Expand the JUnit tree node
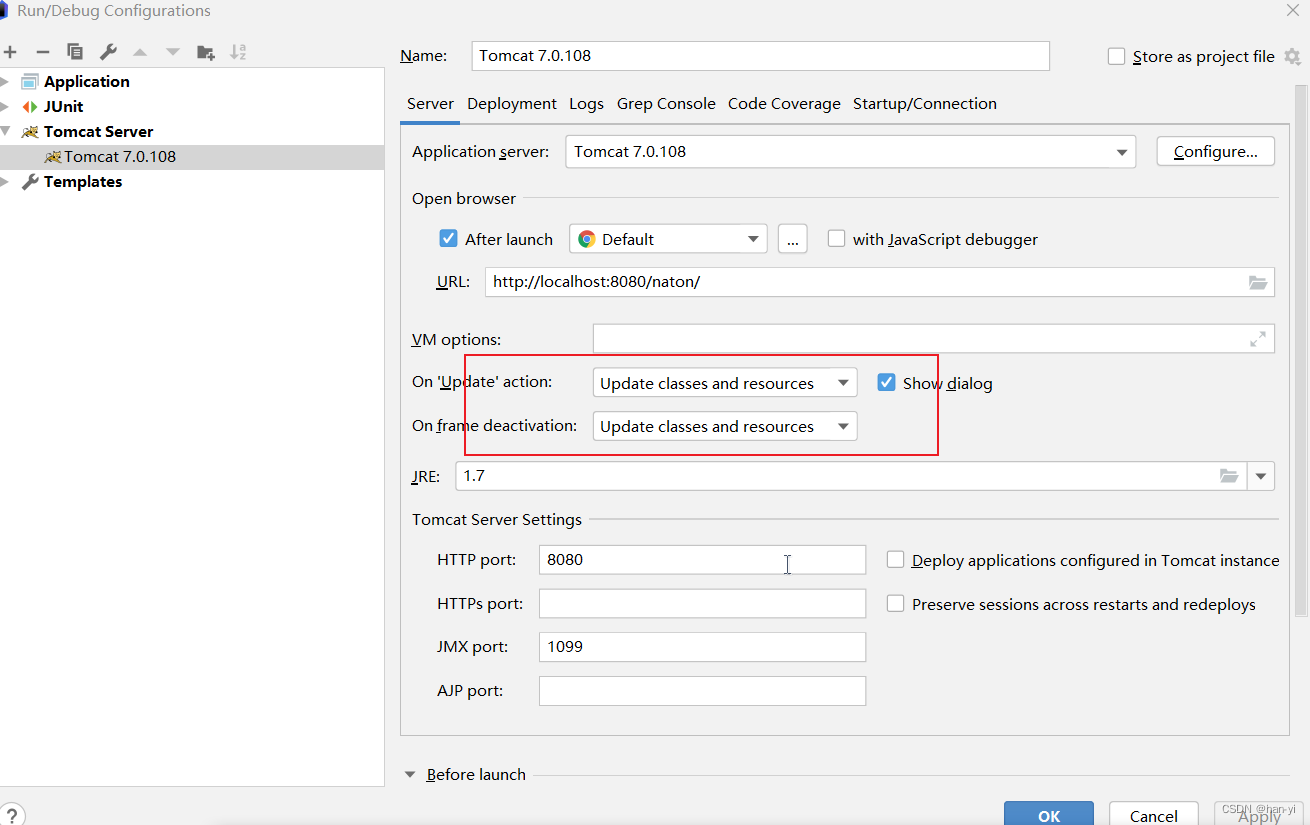 pyautogui.click(x=5, y=106)
